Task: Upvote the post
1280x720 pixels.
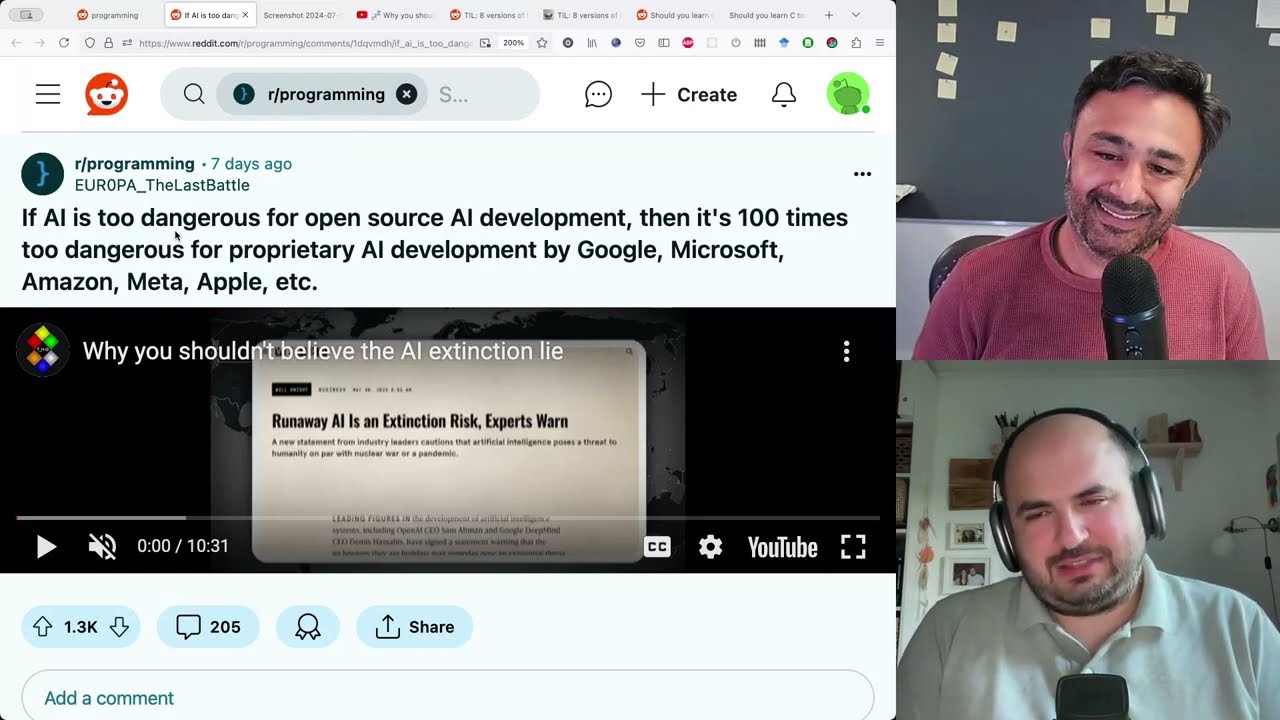Action: pos(42,627)
